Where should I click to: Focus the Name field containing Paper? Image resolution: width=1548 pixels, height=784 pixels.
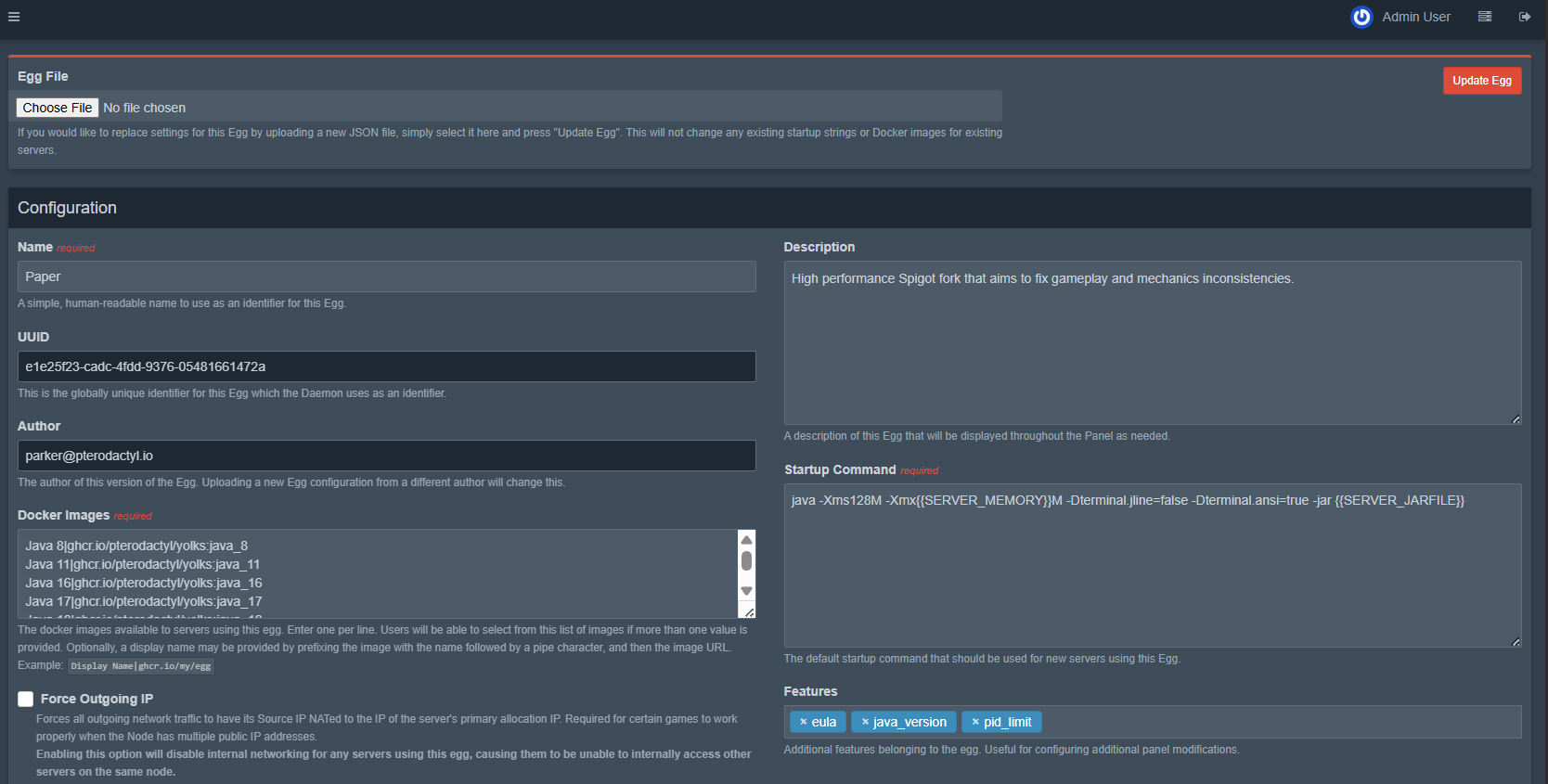point(386,276)
